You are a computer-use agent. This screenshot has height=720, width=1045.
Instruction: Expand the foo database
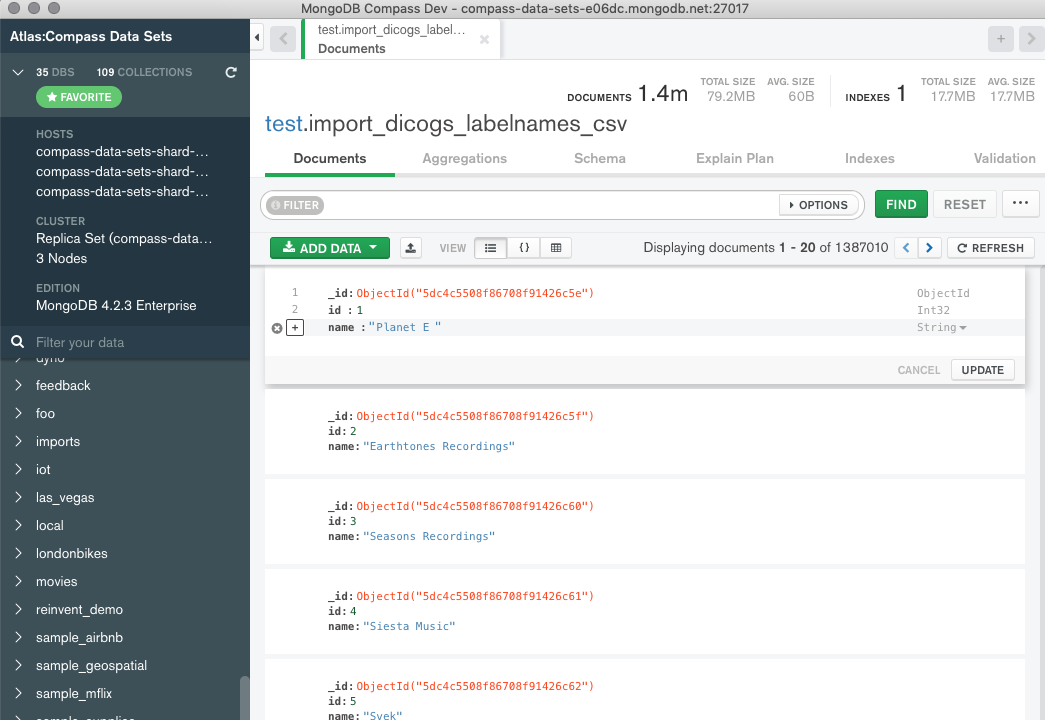coord(19,413)
